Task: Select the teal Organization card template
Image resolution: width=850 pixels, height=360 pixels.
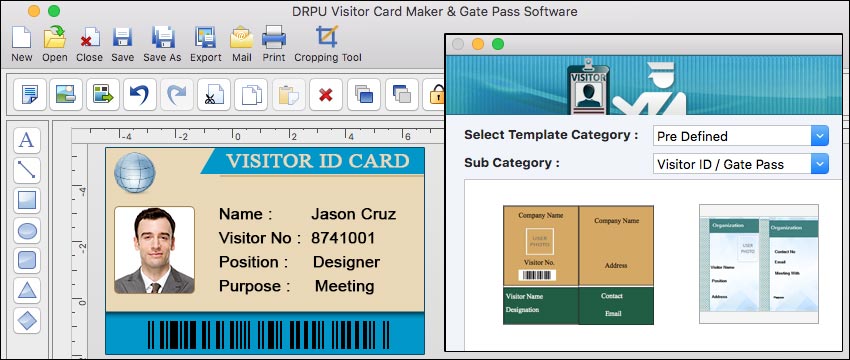Action: coord(759,264)
